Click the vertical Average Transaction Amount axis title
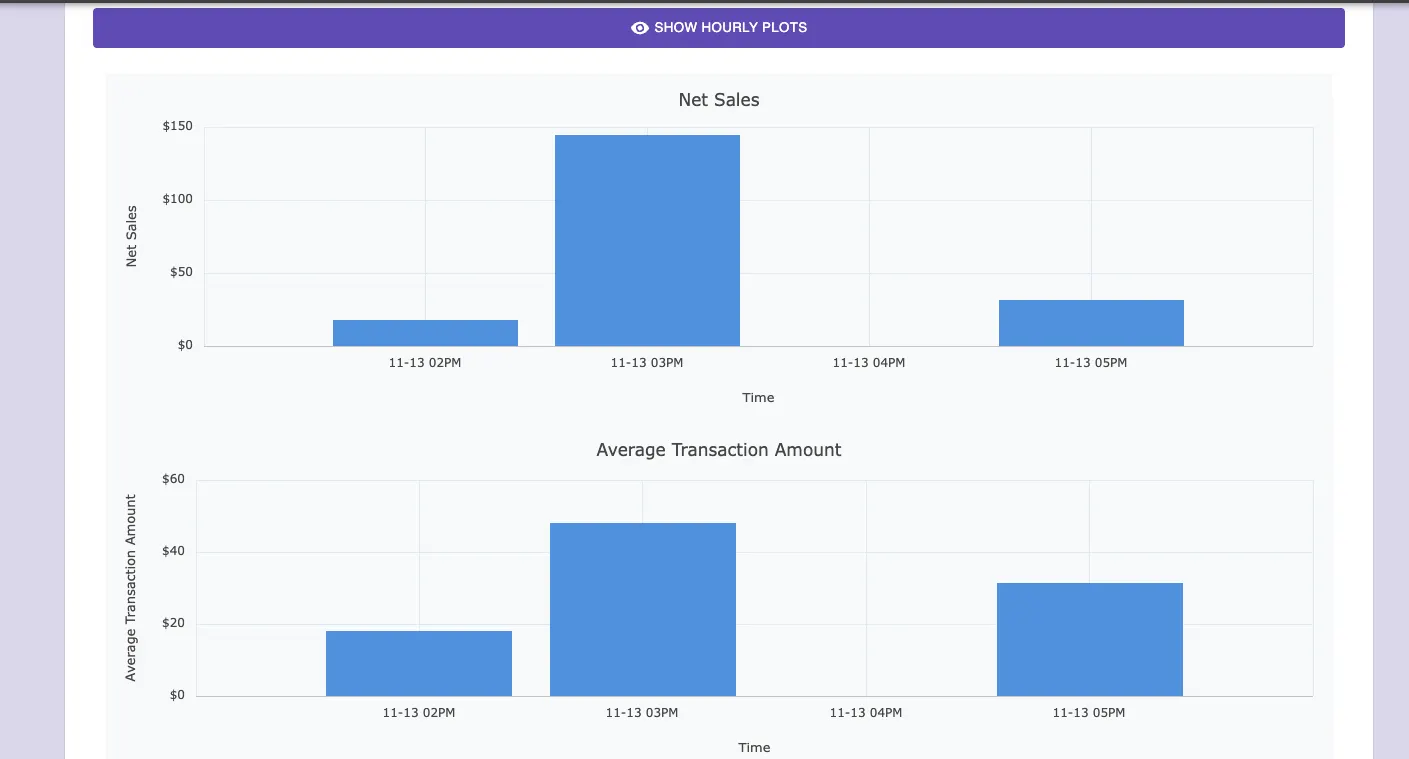The image size is (1409, 759). 131,588
